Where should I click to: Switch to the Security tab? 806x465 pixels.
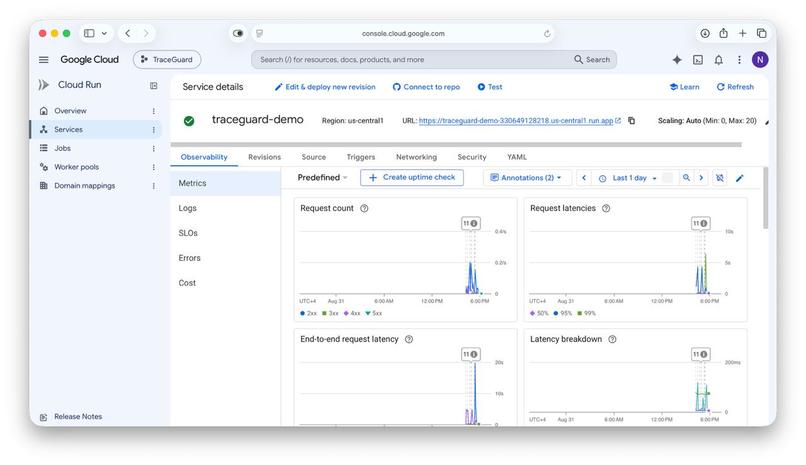[x=472, y=157]
